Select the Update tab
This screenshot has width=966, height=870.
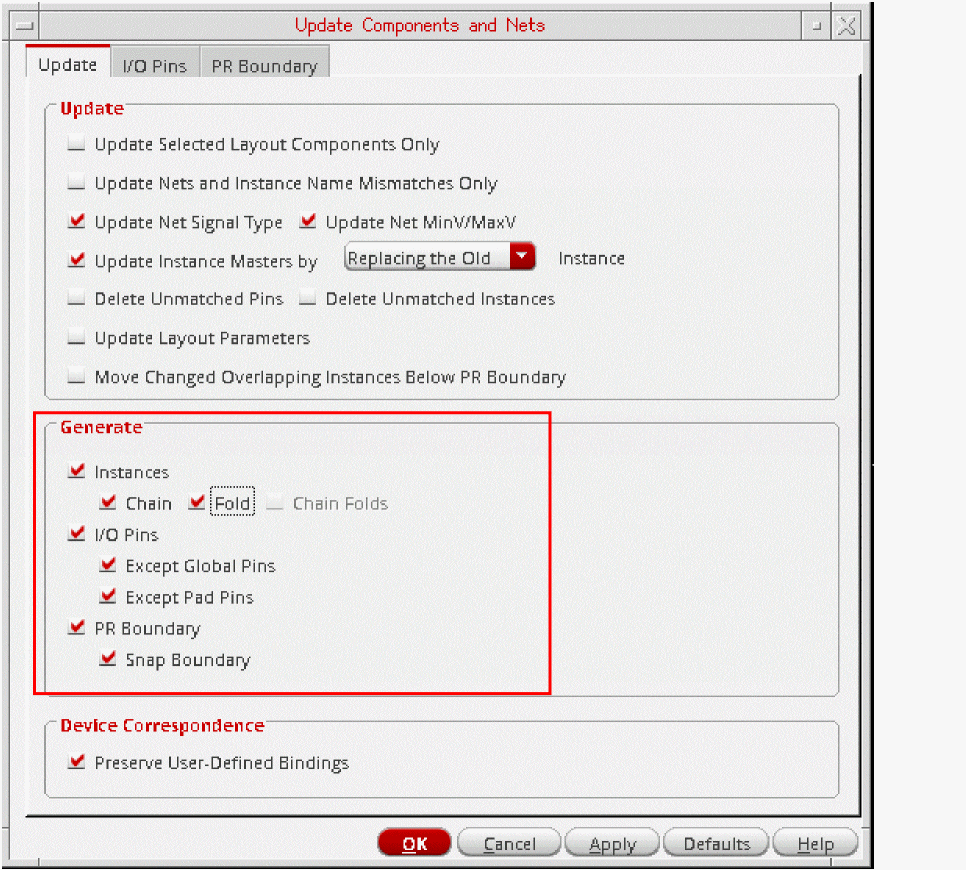(68, 64)
